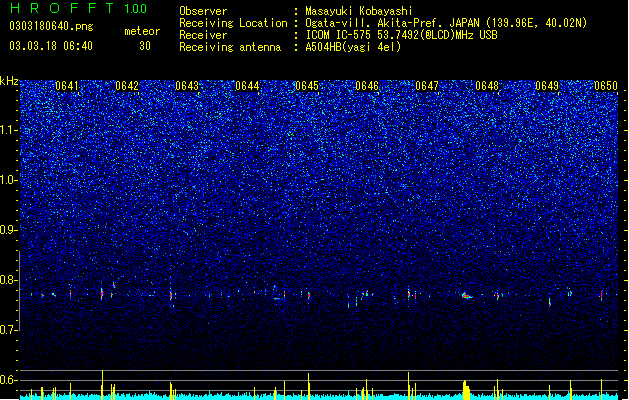Click the 1.0 kHz axis label

pos(9,180)
